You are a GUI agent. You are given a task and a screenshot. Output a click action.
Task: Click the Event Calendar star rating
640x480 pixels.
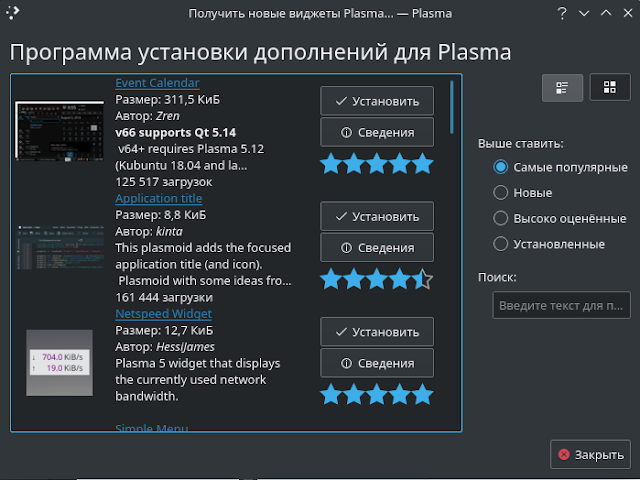click(376, 164)
